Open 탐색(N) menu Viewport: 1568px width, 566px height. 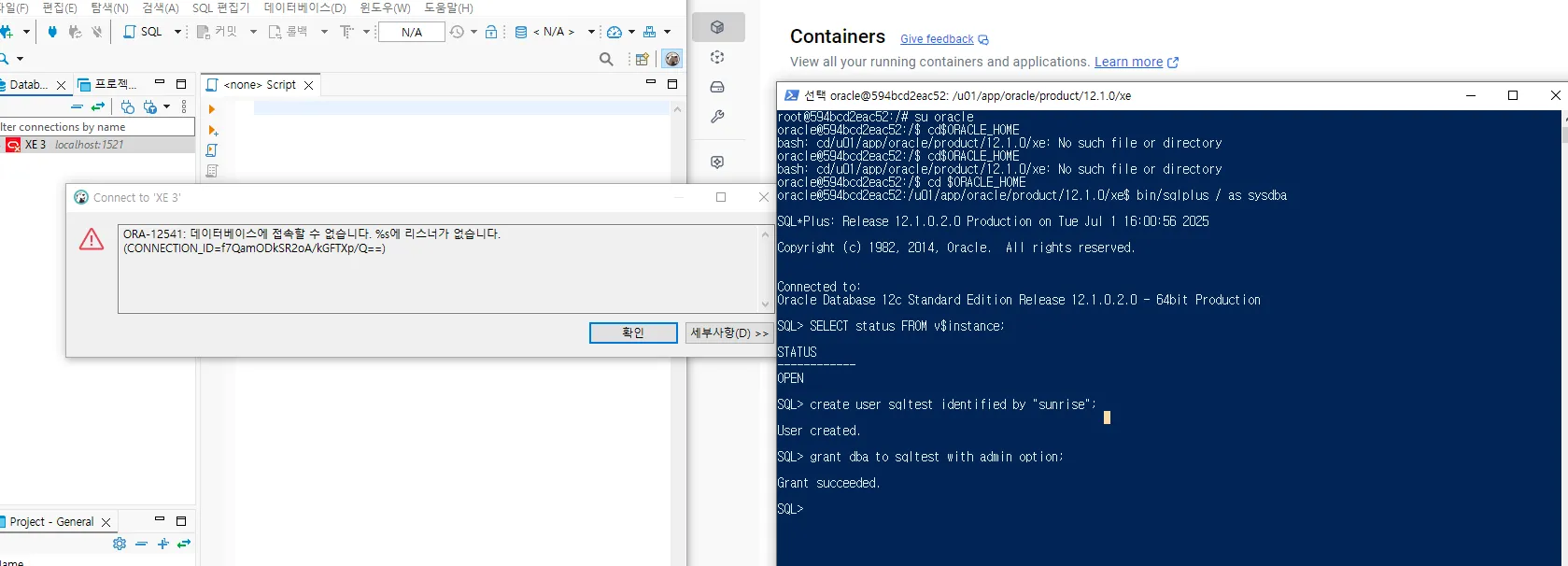click(109, 7)
